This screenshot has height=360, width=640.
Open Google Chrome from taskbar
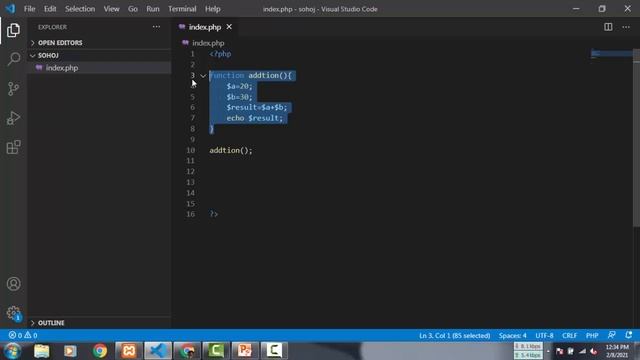[x=100, y=351]
